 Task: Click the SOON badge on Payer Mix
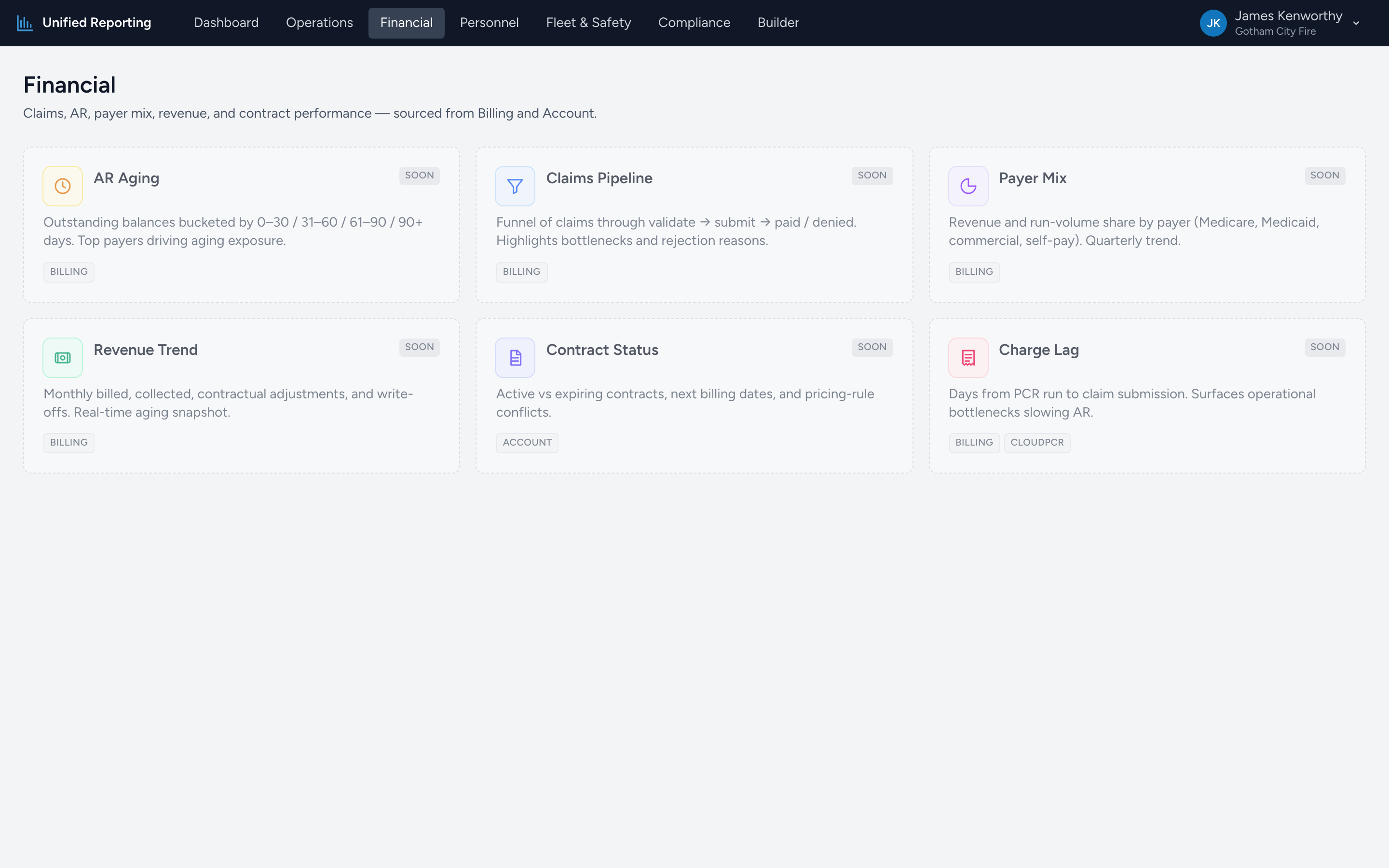[1324, 176]
